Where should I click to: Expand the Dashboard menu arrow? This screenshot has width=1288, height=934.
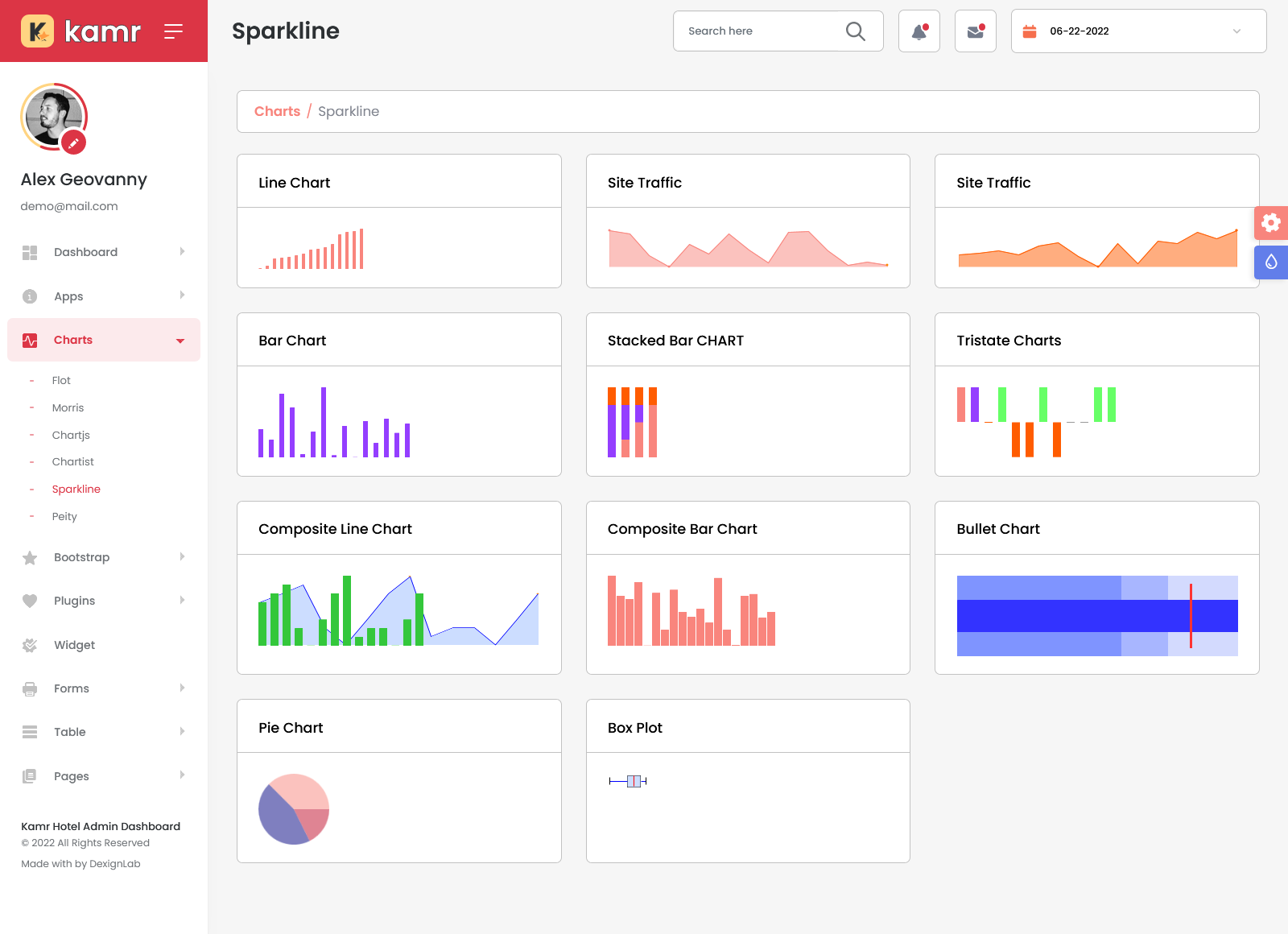coord(182,252)
